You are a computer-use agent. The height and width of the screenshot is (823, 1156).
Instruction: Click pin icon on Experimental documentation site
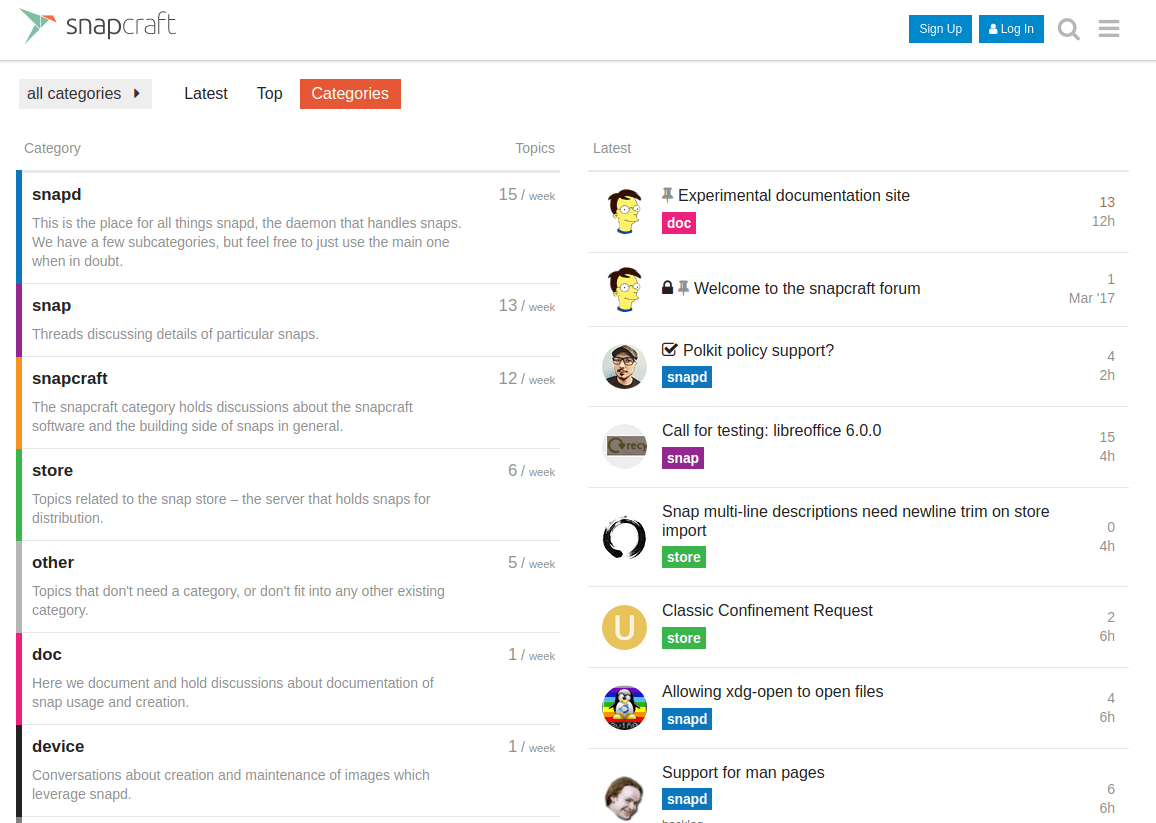tap(667, 195)
